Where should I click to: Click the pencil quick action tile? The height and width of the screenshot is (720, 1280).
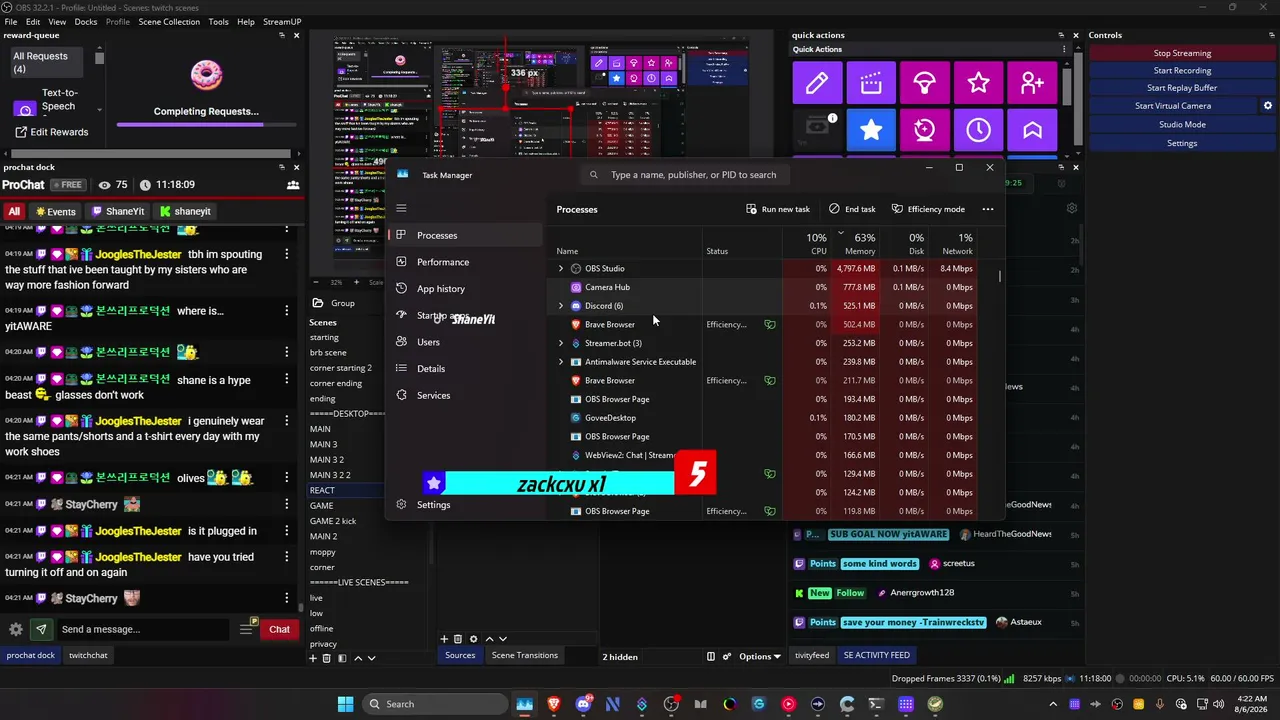tap(817, 84)
